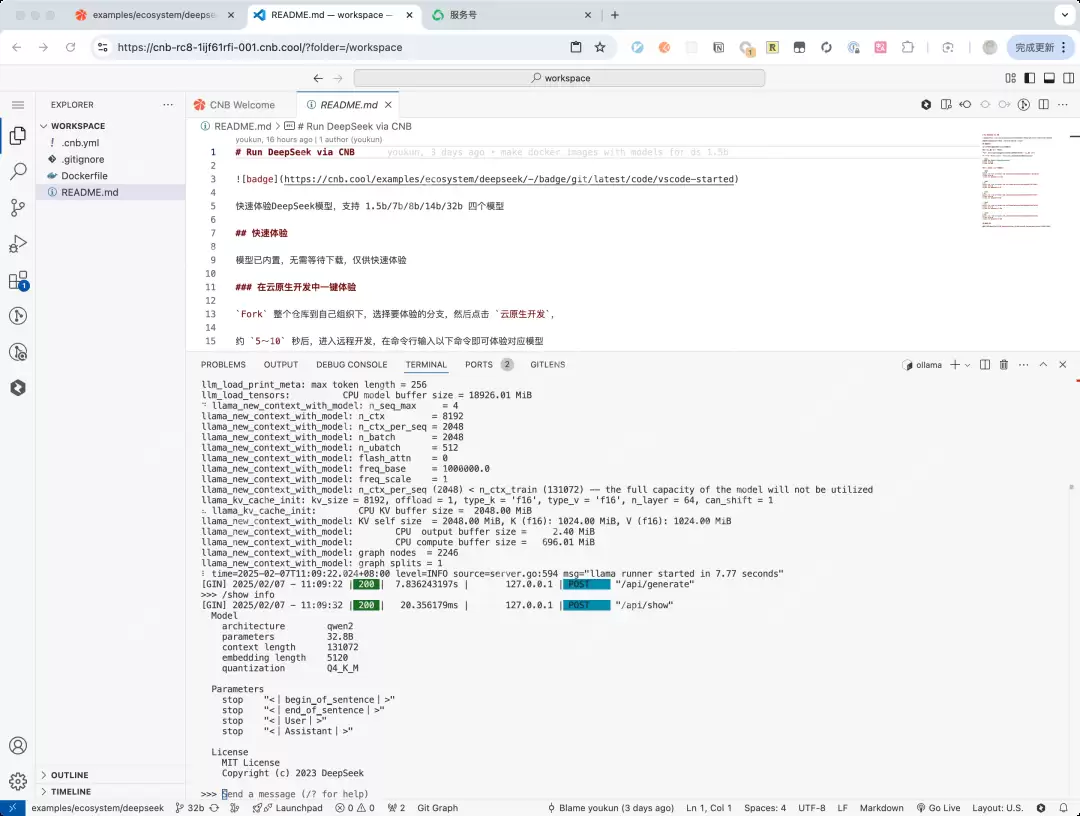Image resolution: width=1080 pixels, height=816 pixels.
Task: Expand the OUTLINE section
Action: (69, 775)
